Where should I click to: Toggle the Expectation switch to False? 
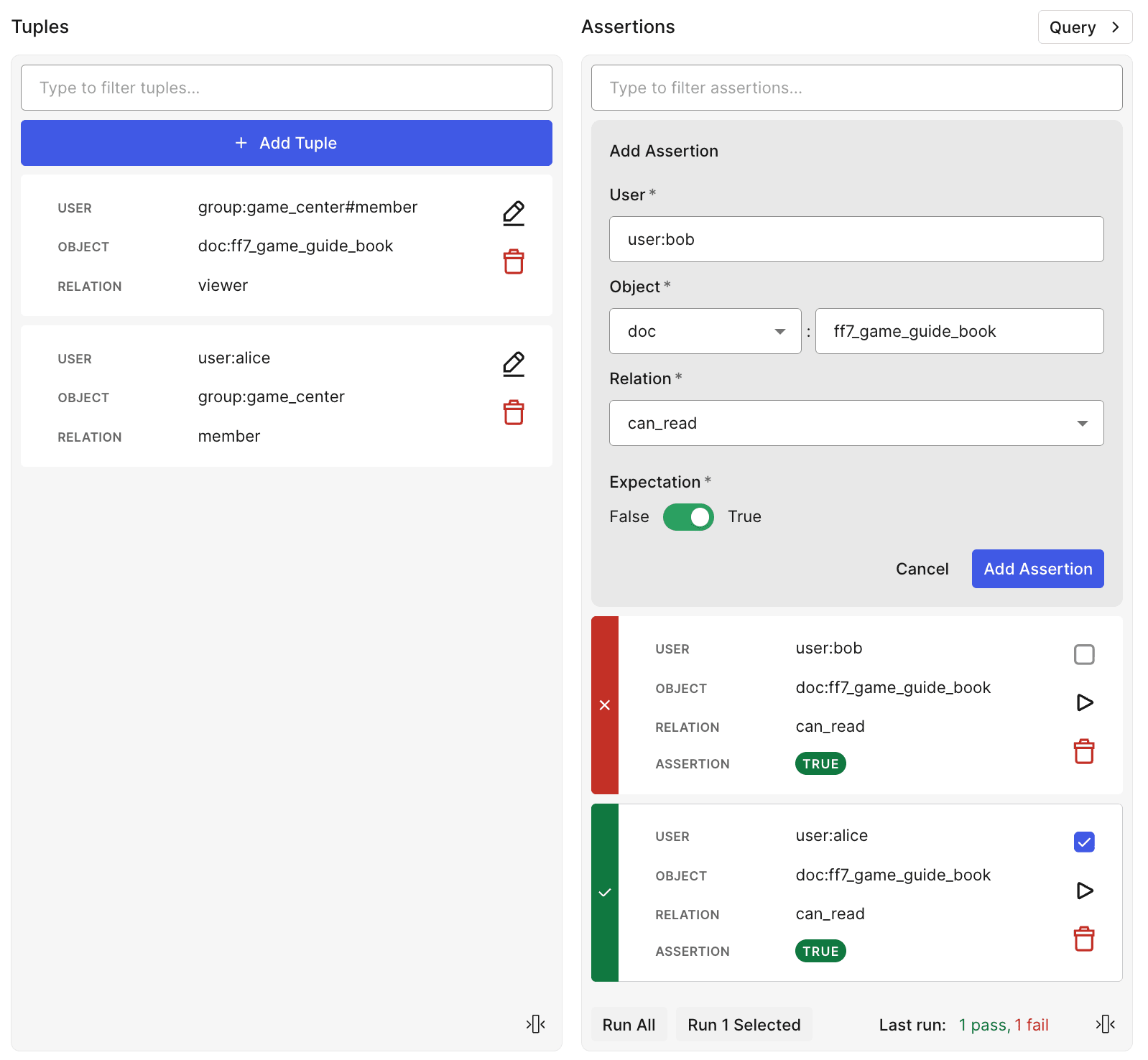[688, 517]
